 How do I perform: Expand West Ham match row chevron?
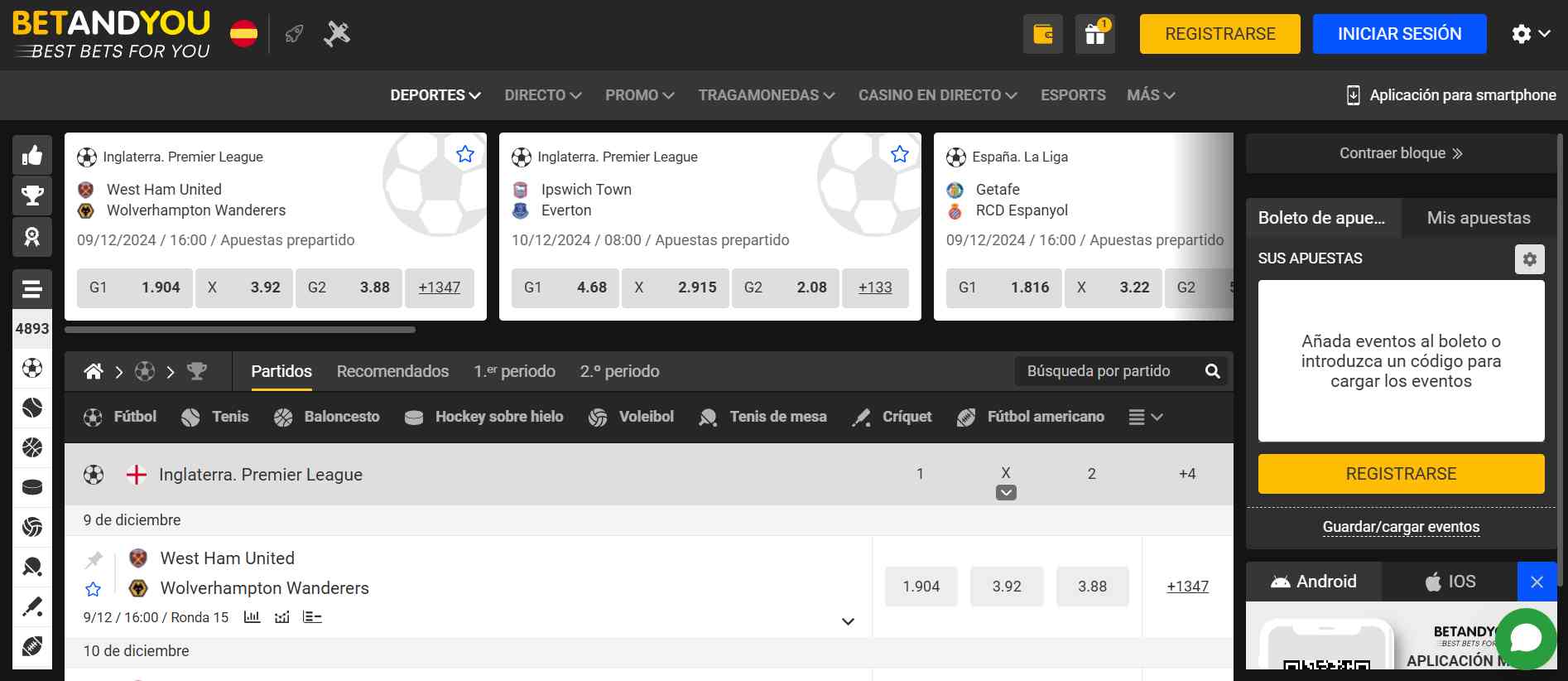click(848, 621)
